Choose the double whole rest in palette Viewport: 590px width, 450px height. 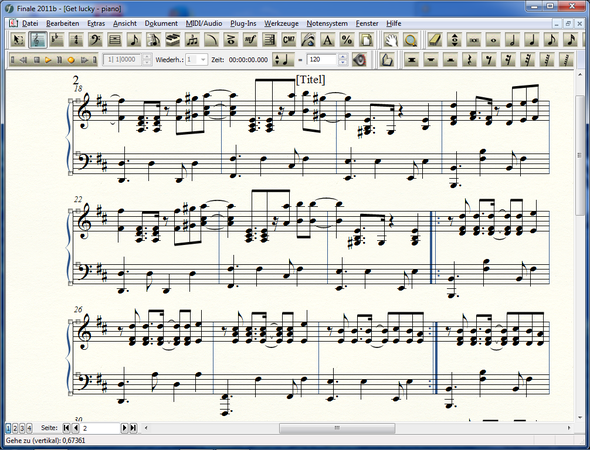click(412, 60)
